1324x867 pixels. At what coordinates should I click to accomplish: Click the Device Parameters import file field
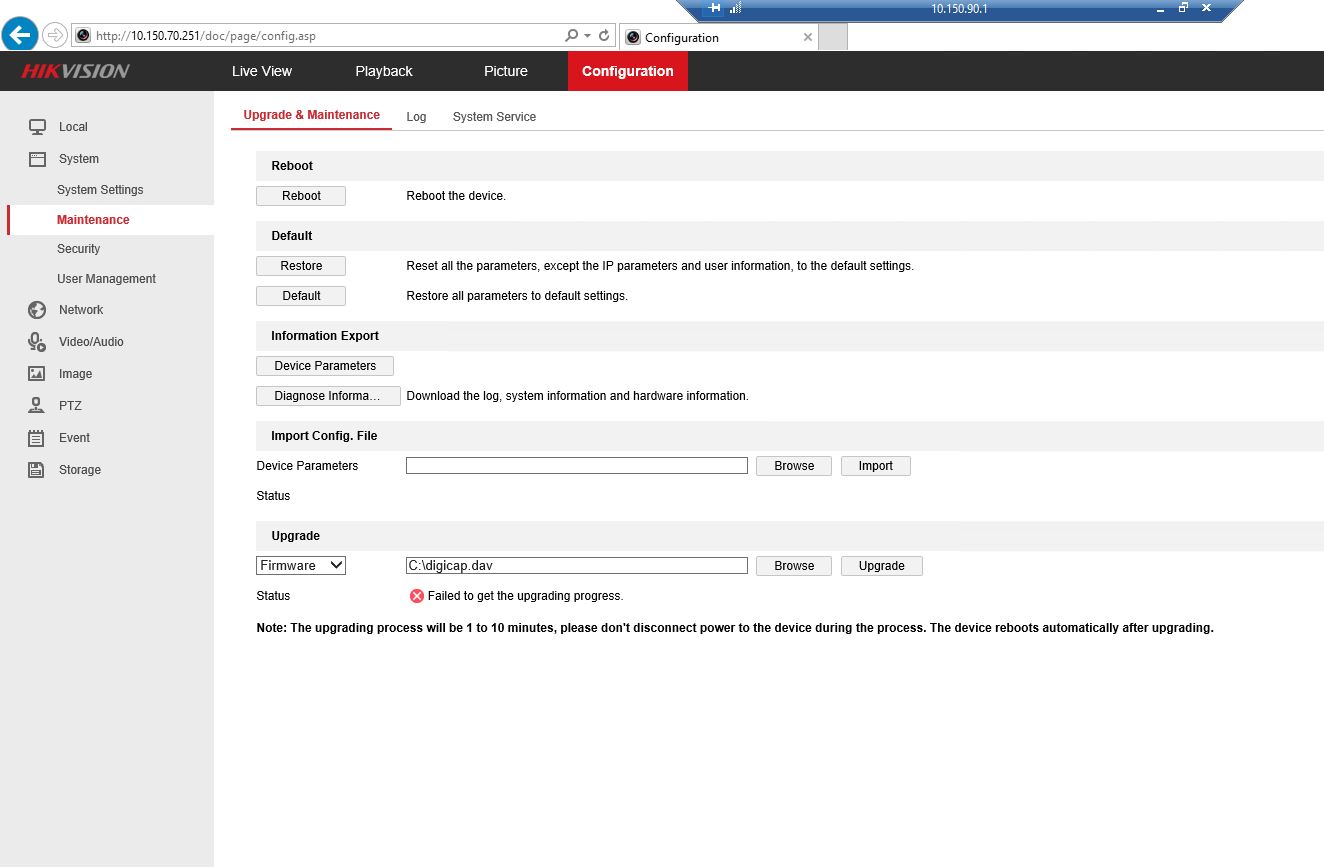576,466
